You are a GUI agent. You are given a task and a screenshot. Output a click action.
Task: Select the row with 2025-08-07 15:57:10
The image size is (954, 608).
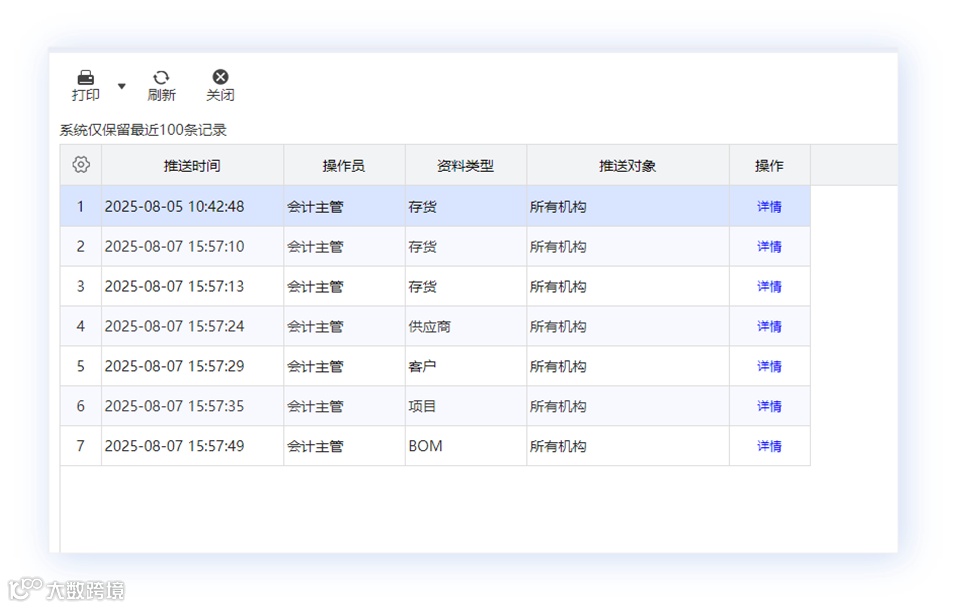point(435,246)
